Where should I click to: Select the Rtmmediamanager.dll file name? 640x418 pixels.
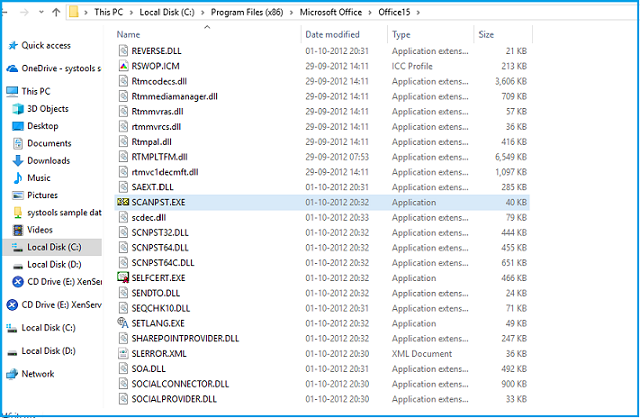174,96
